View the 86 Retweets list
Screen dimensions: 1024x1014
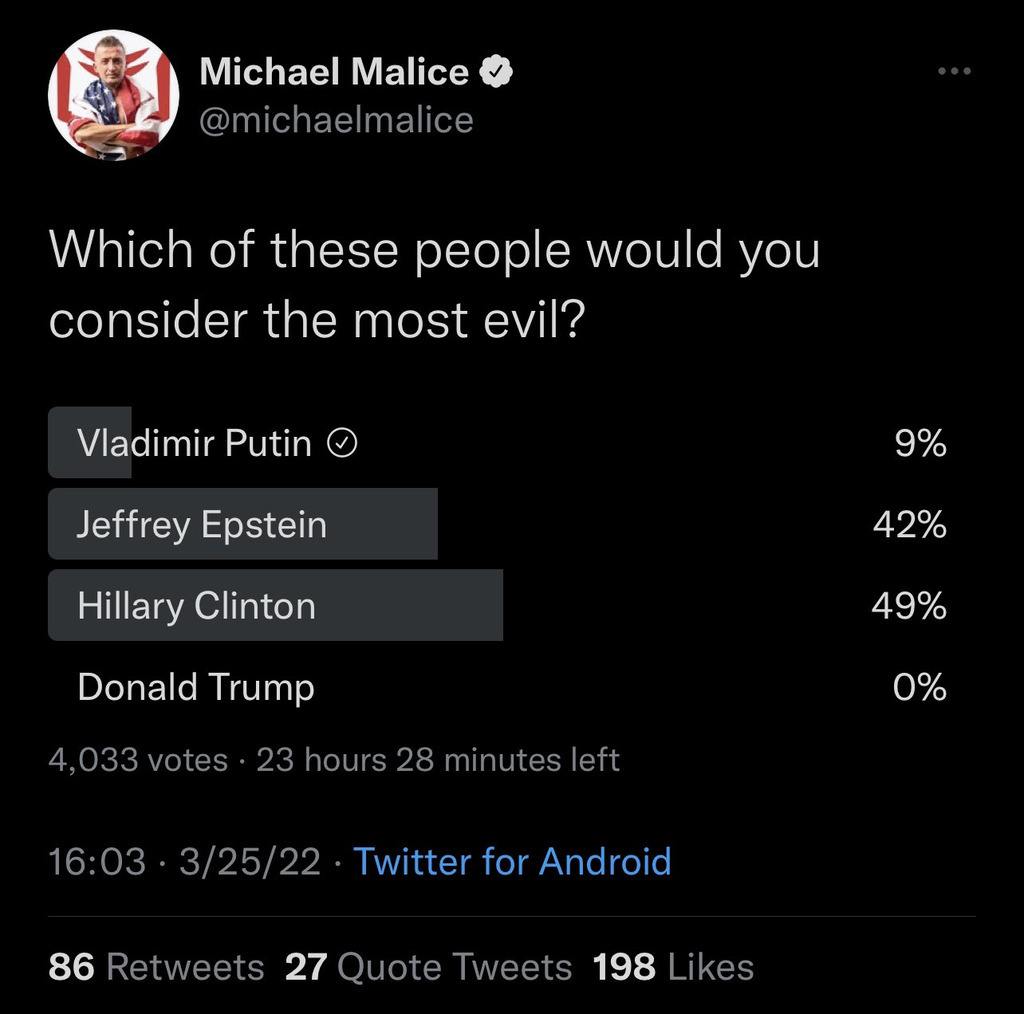[x=156, y=967]
